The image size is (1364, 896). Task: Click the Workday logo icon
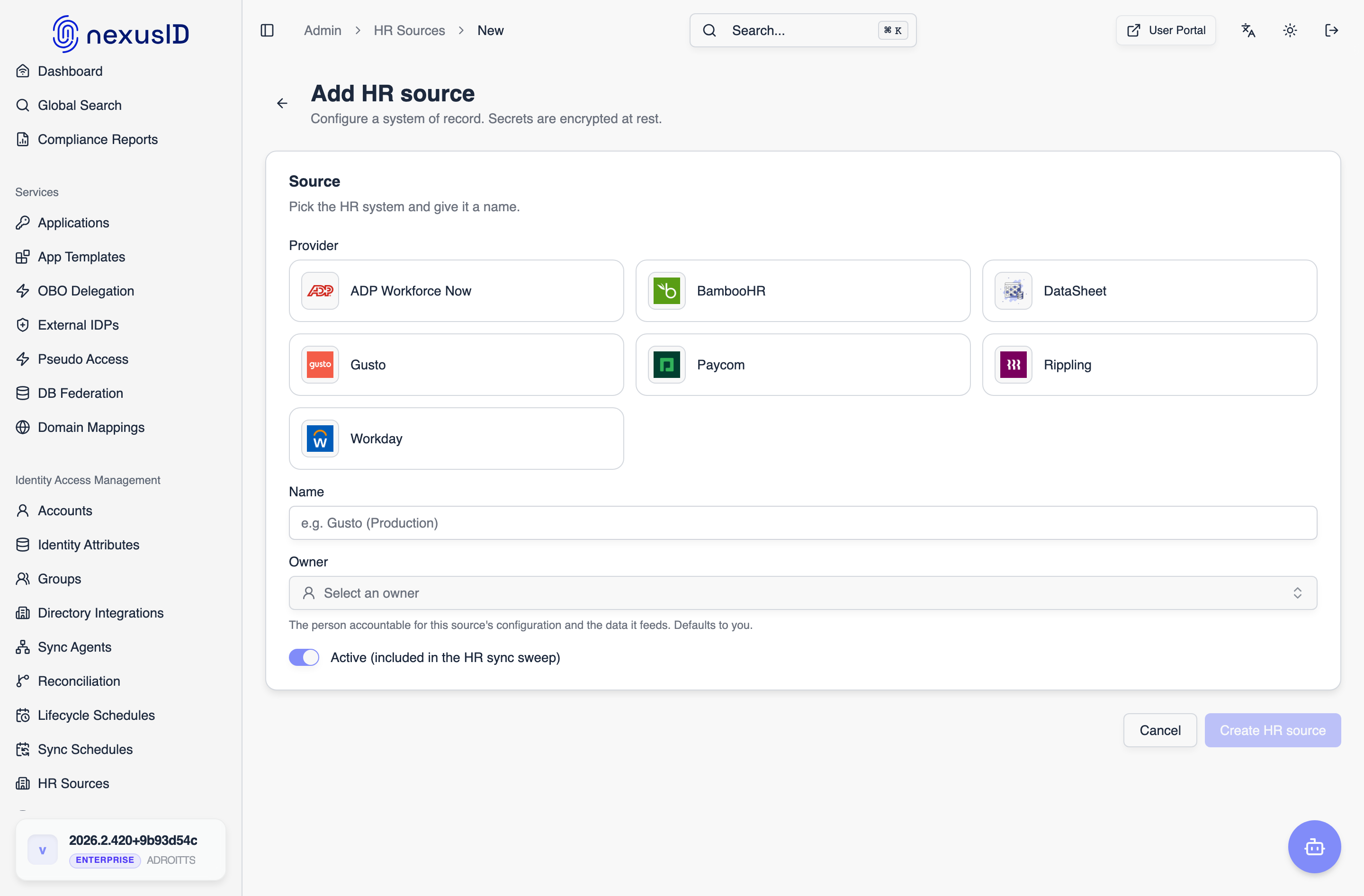click(320, 438)
